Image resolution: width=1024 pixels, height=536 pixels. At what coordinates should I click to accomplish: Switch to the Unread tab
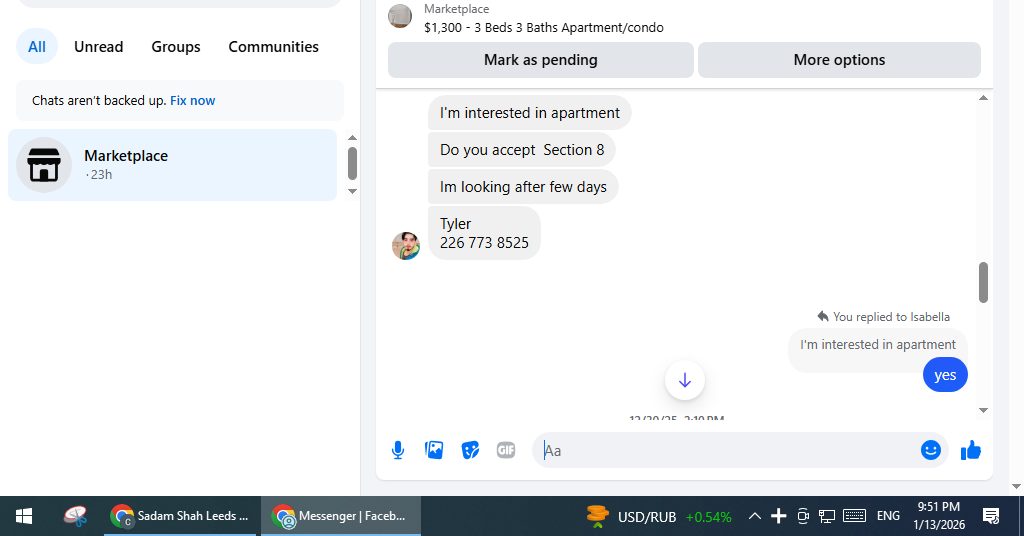click(x=99, y=47)
